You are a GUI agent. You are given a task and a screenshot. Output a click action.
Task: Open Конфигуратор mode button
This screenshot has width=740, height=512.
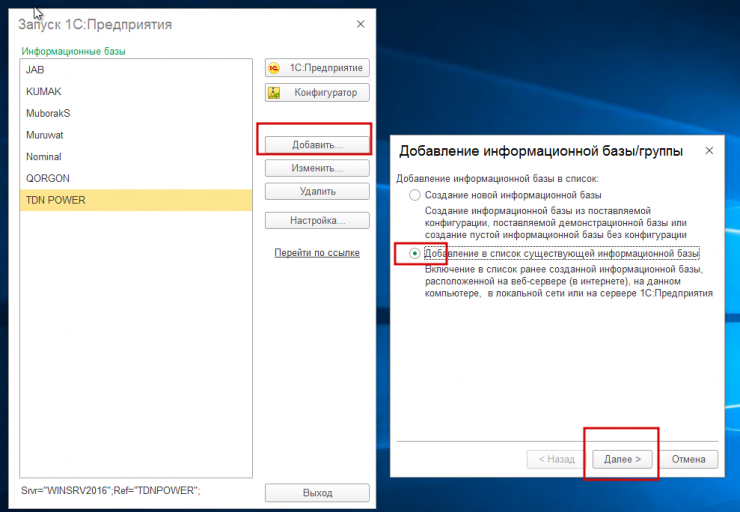[x=317, y=92]
